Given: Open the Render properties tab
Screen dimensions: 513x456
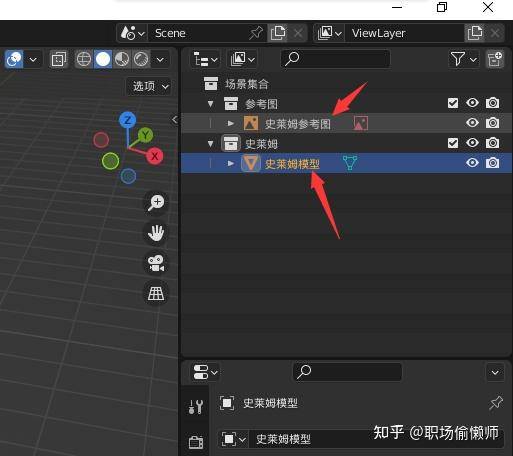Looking at the screenshot, I should click(196, 442).
